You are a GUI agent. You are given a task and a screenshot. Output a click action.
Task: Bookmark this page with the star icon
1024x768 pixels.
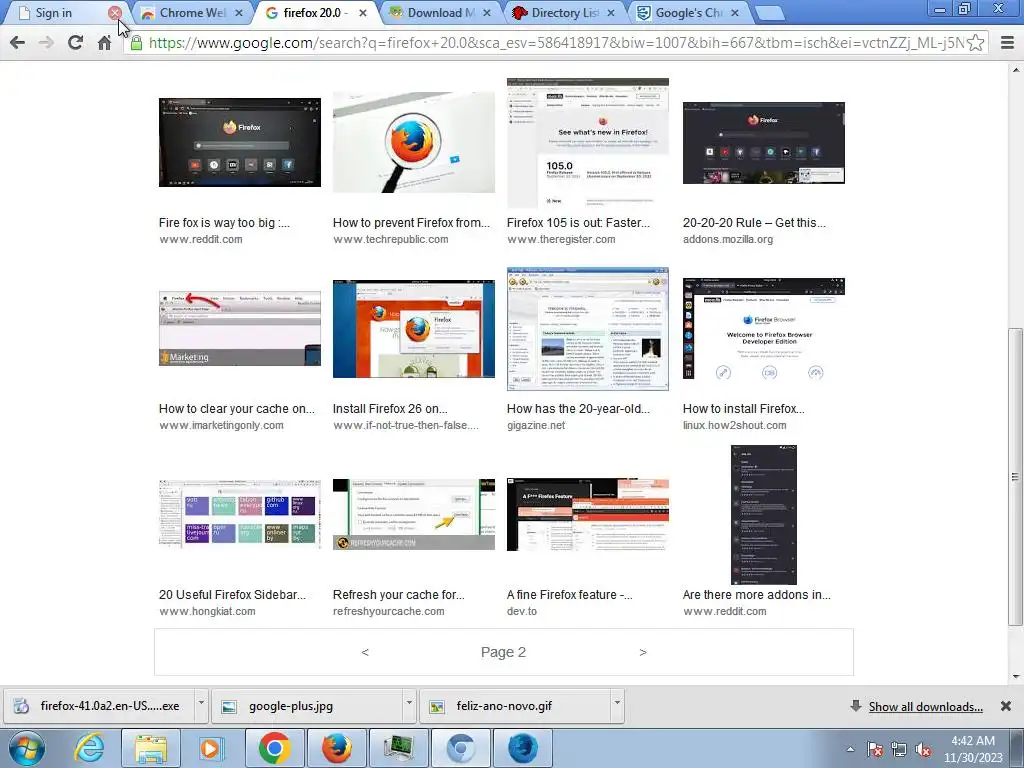[x=975, y=43]
